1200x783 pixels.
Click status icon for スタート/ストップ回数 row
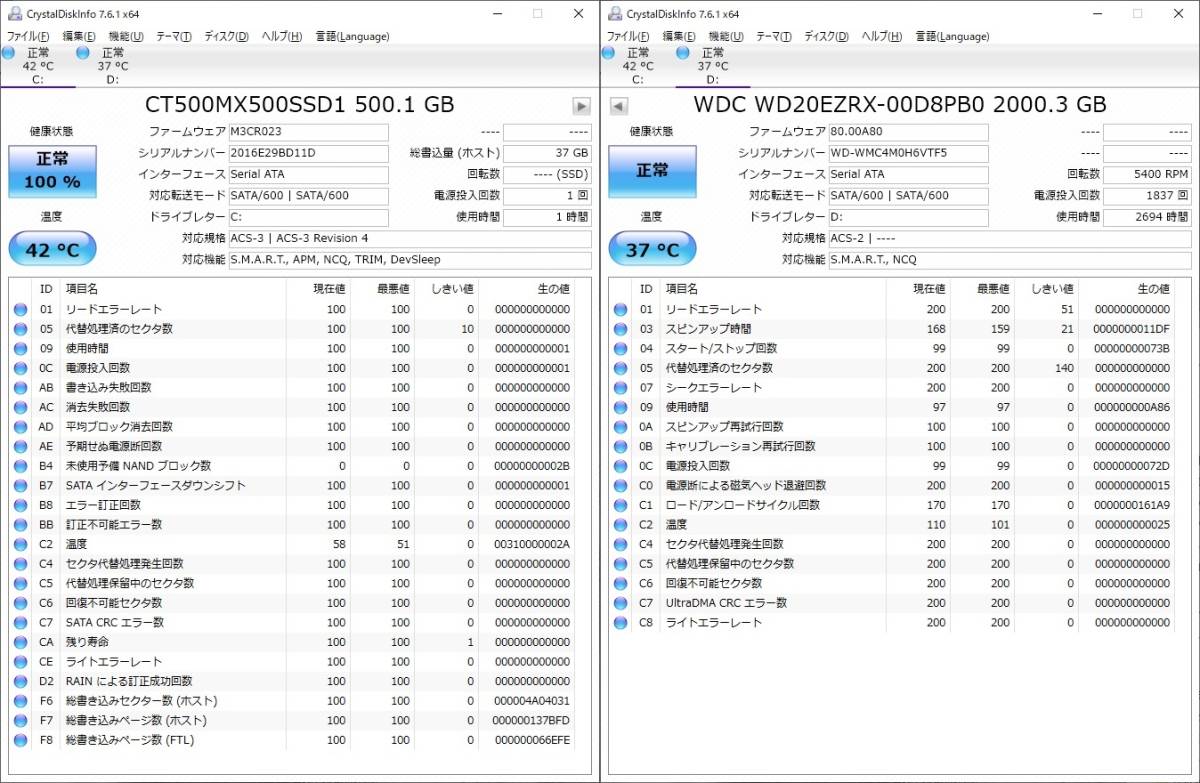pyautogui.click(x=621, y=349)
